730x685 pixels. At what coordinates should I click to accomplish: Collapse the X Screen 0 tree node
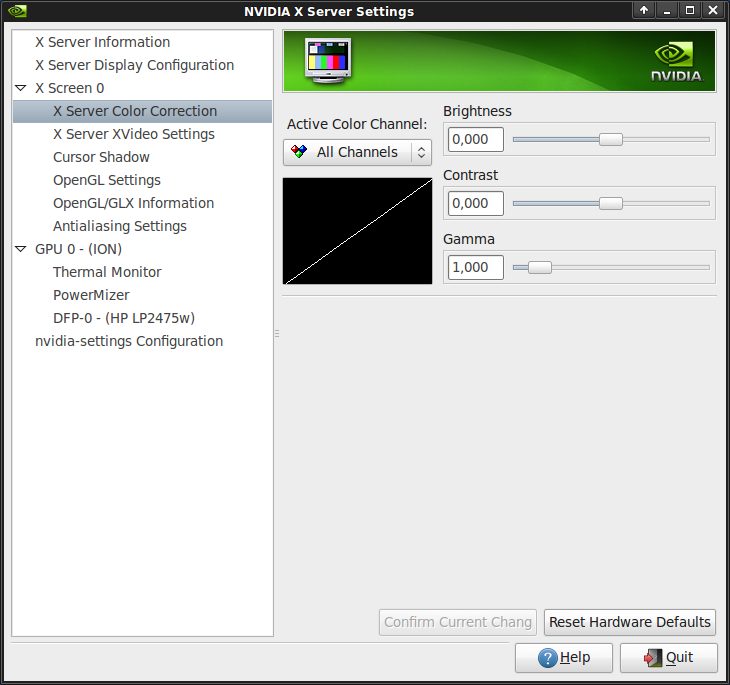[20, 88]
